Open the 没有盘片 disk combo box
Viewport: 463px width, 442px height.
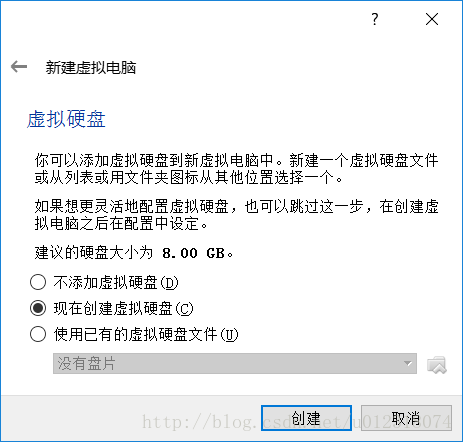click(235, 363)
